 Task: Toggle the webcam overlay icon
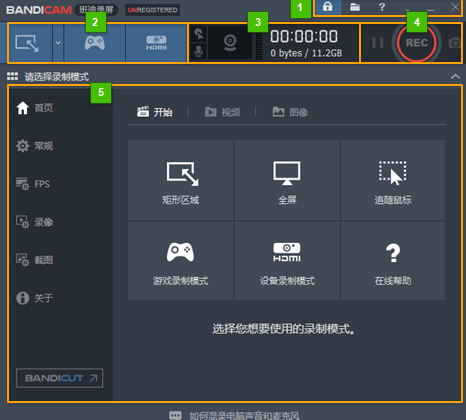coord(230,43)
